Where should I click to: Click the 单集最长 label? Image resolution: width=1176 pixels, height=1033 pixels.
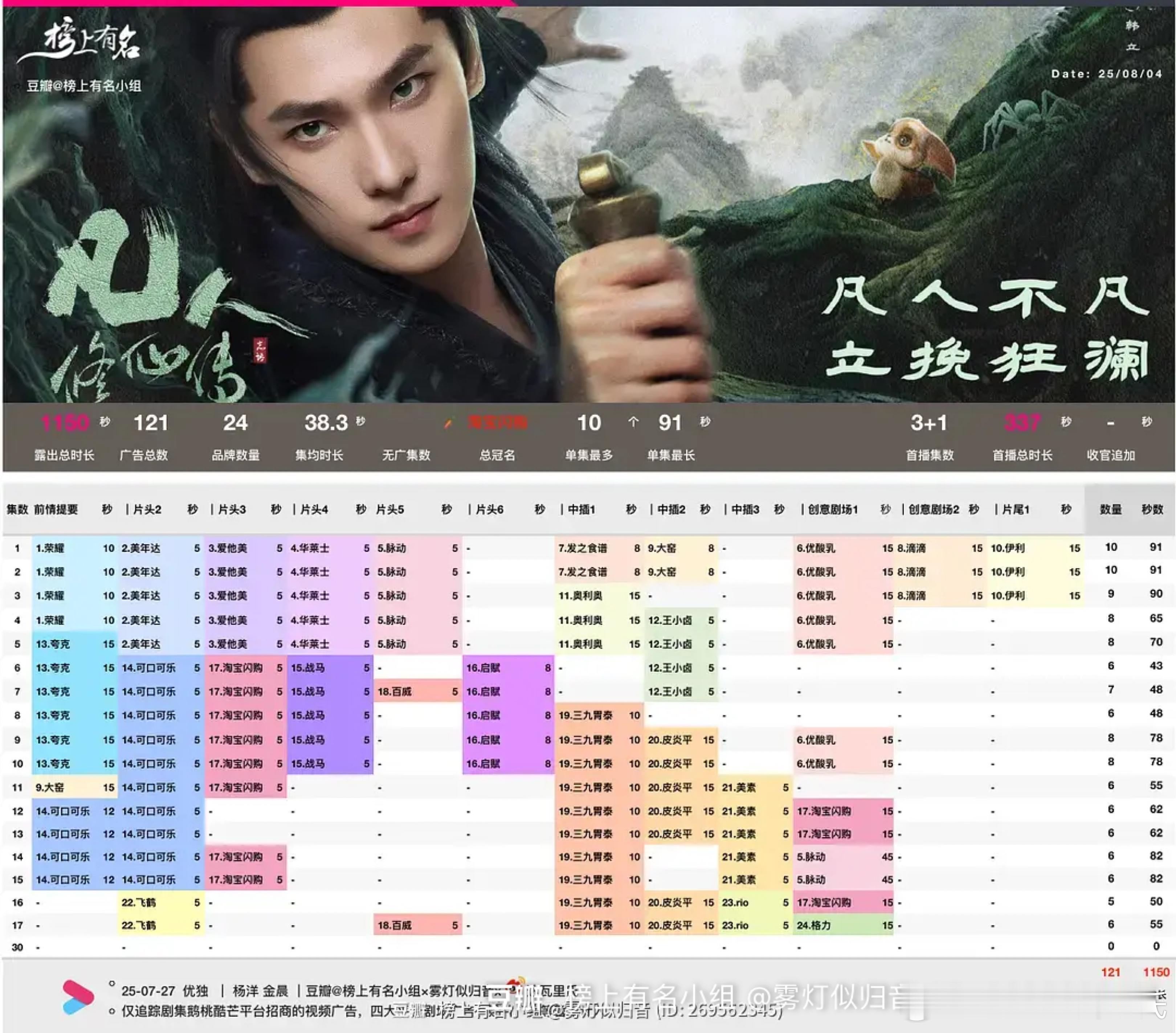point(671,455)
